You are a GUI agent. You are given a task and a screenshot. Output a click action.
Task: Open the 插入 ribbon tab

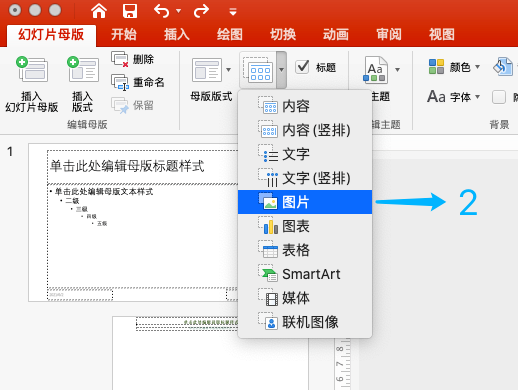click(x=177, y=34)
